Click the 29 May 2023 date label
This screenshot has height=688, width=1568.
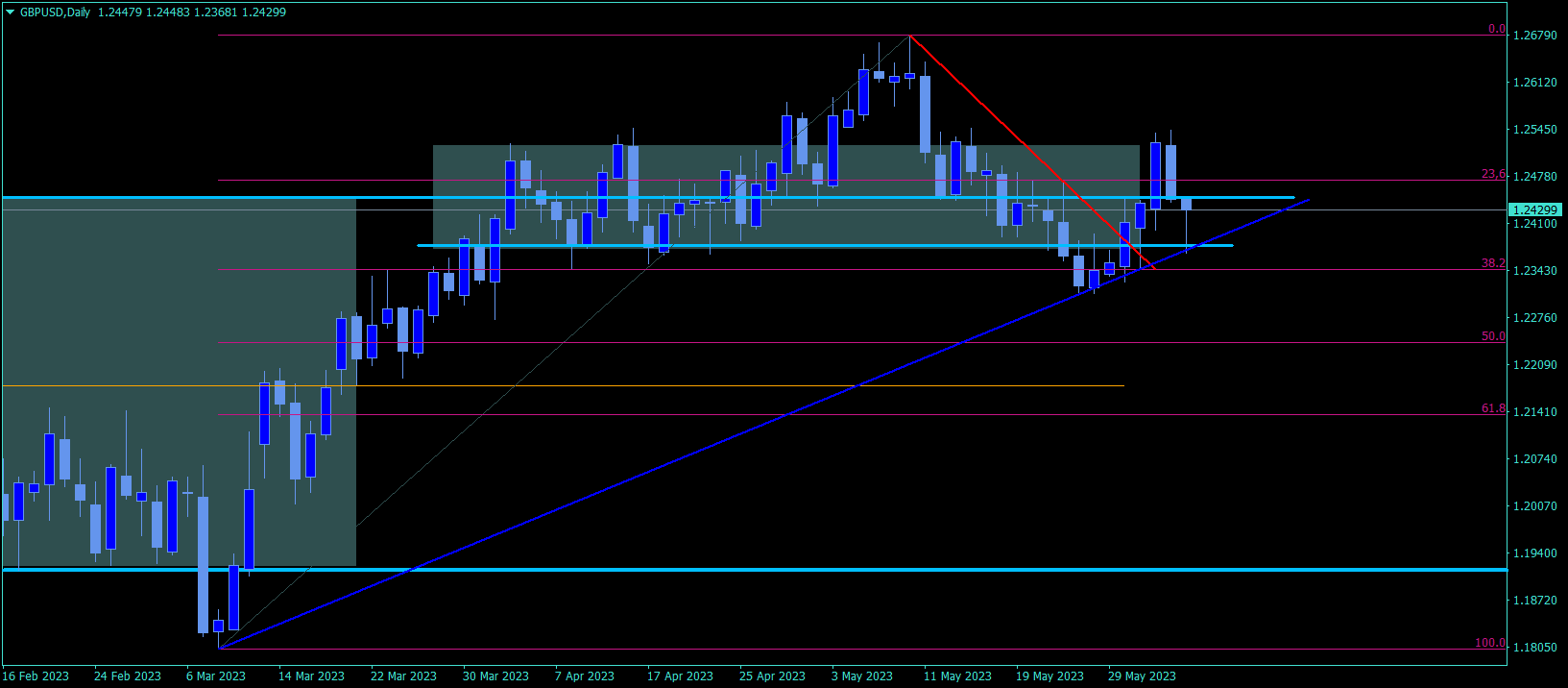coord(1142,676)
